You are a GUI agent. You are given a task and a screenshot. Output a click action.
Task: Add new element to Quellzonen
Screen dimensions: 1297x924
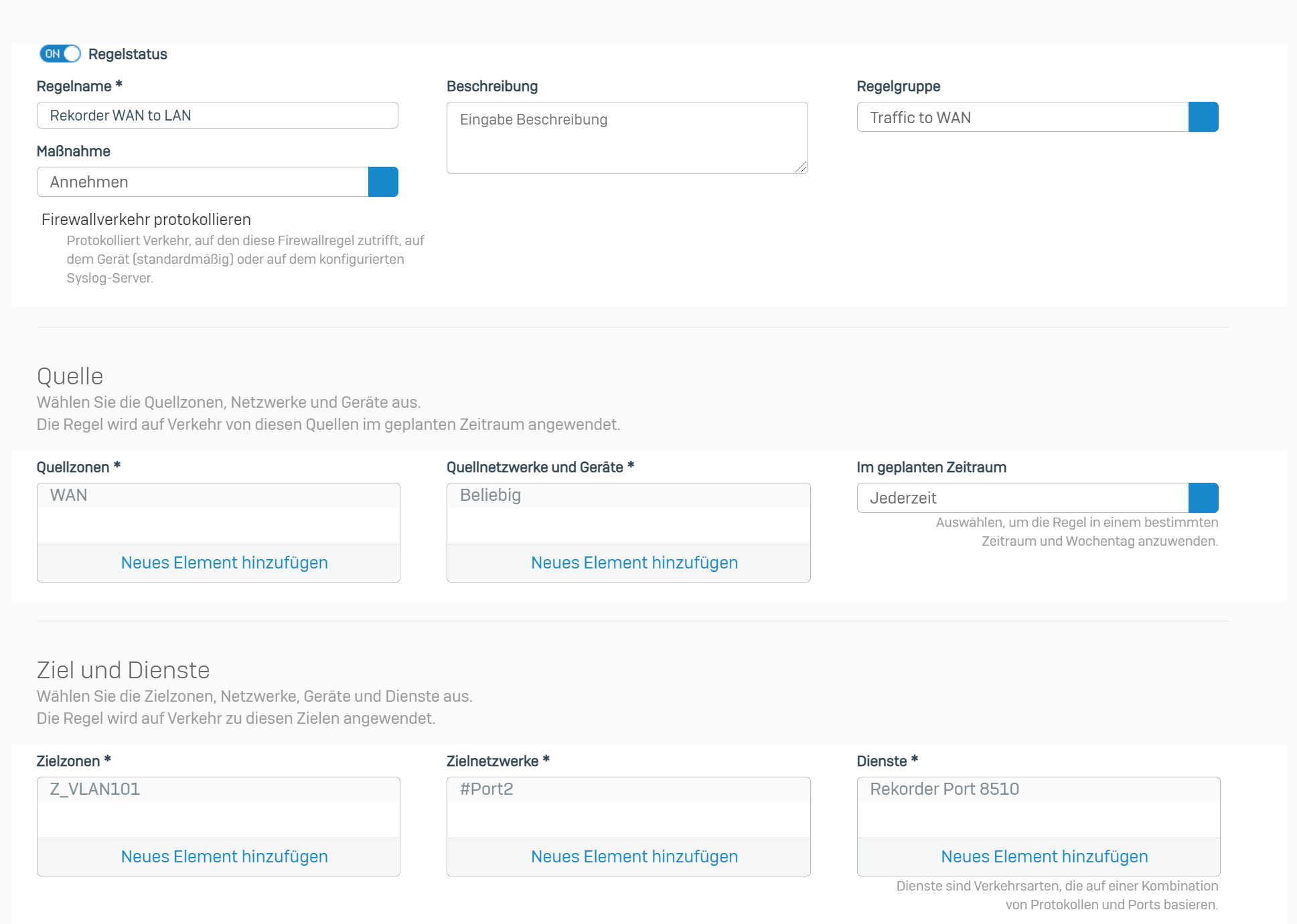218,562
